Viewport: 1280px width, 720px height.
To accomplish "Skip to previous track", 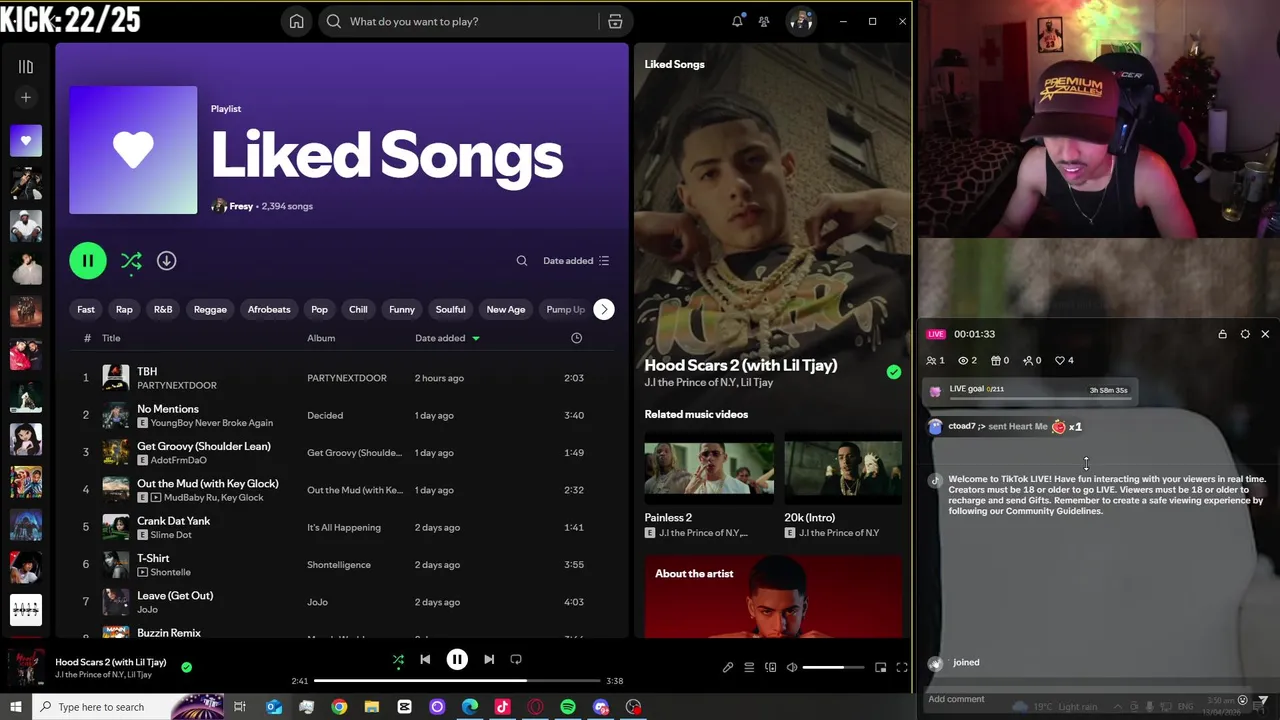I will [425, 660].
